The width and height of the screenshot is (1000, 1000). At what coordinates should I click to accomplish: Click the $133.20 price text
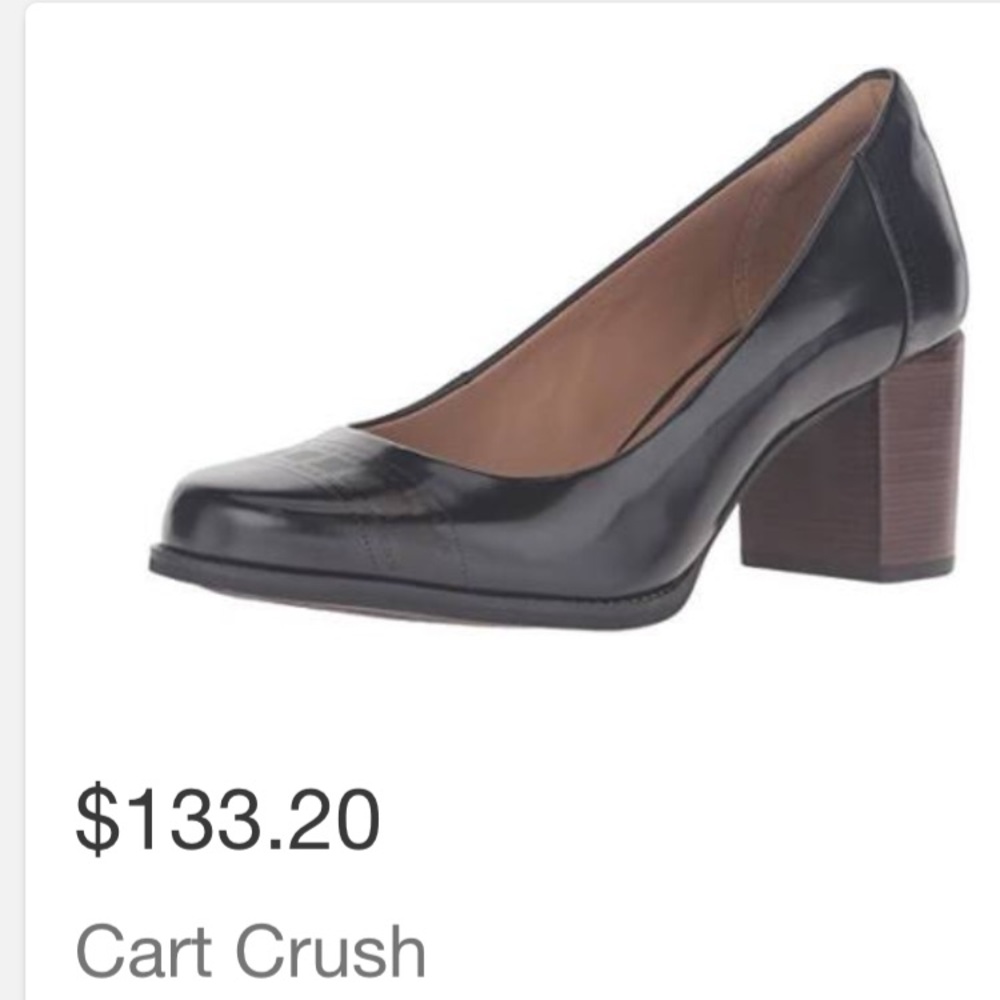tap(228, 820)
